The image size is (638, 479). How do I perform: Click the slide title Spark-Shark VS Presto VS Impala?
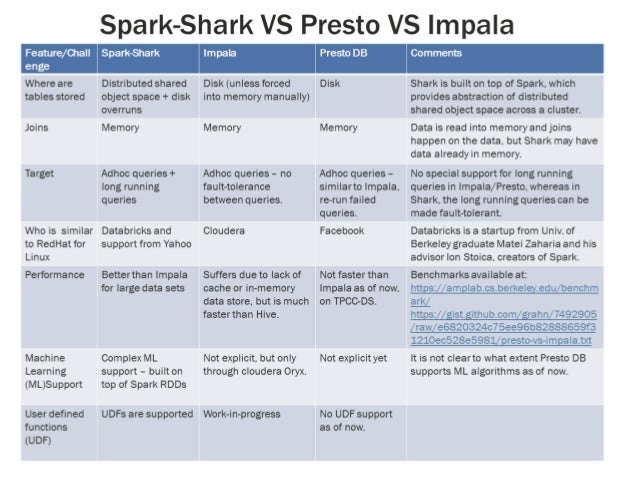[307, 24]
